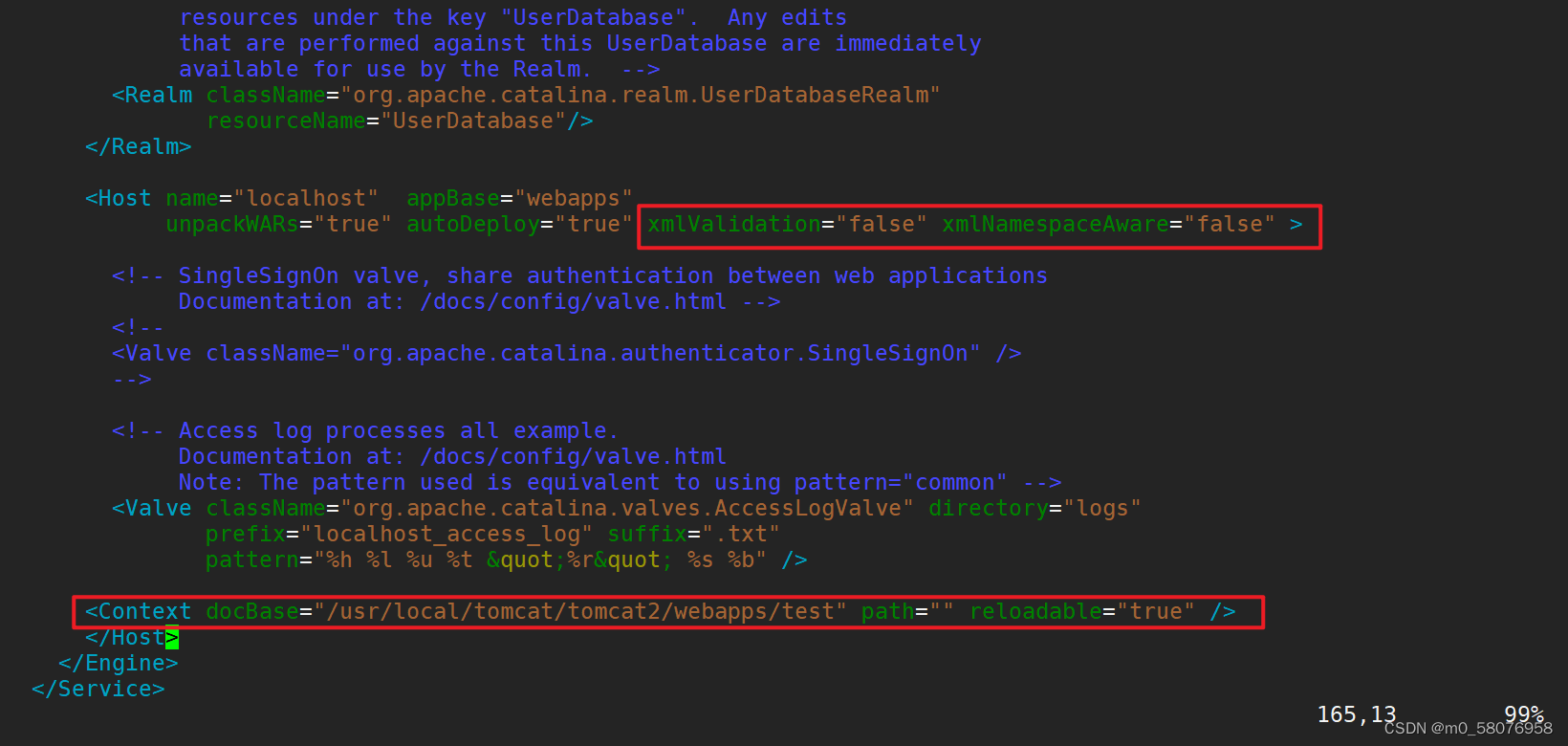Click "that are performed against this UserDatabase" line
Viewport: 1568px width, 746px height.
[x=579, y=44]
